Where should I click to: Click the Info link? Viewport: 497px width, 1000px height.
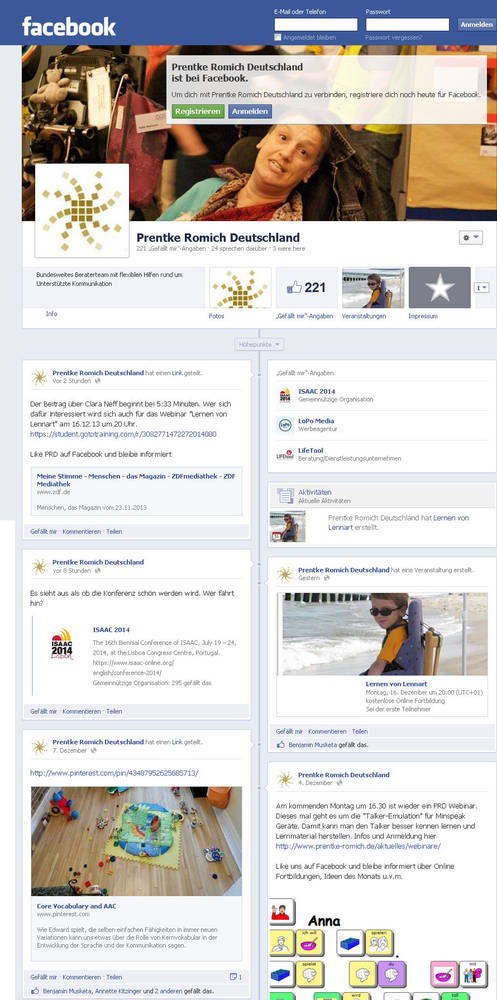pos(52,314)
